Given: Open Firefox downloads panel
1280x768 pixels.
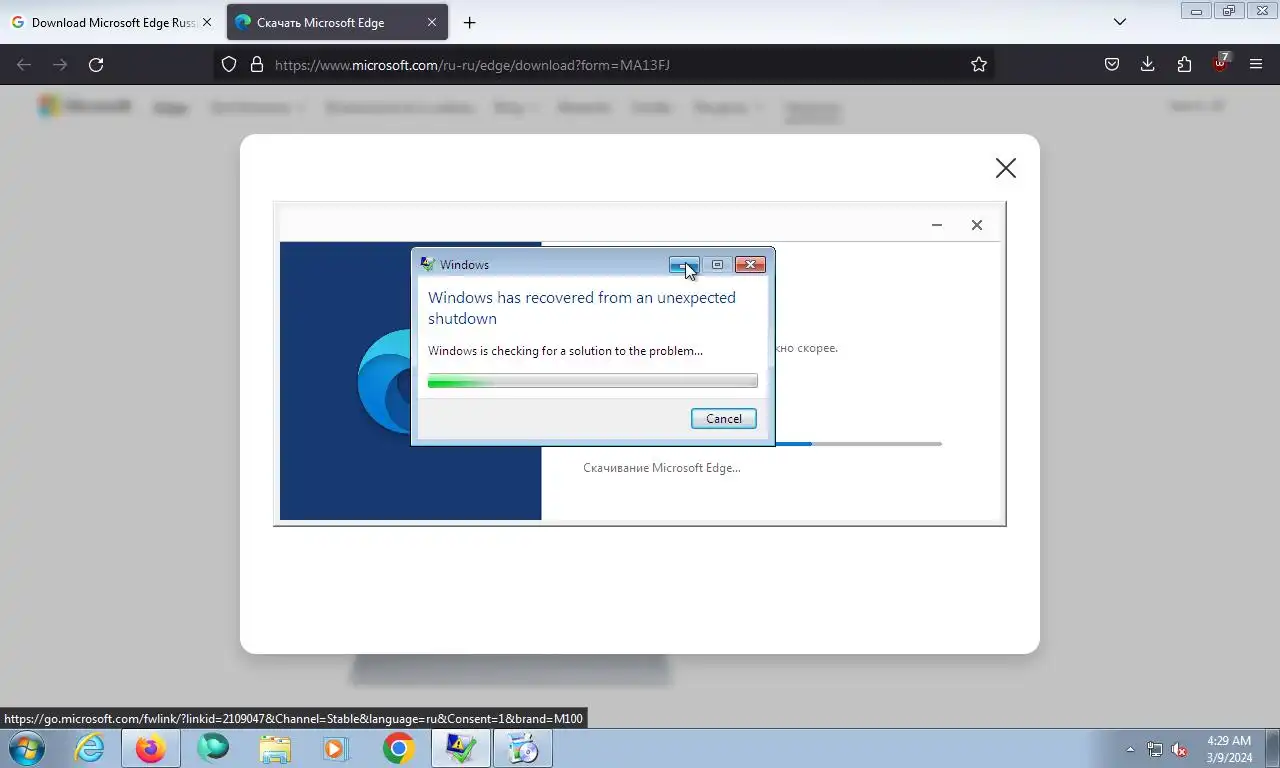Looking at the screenshot, I should coord(1148,64).
